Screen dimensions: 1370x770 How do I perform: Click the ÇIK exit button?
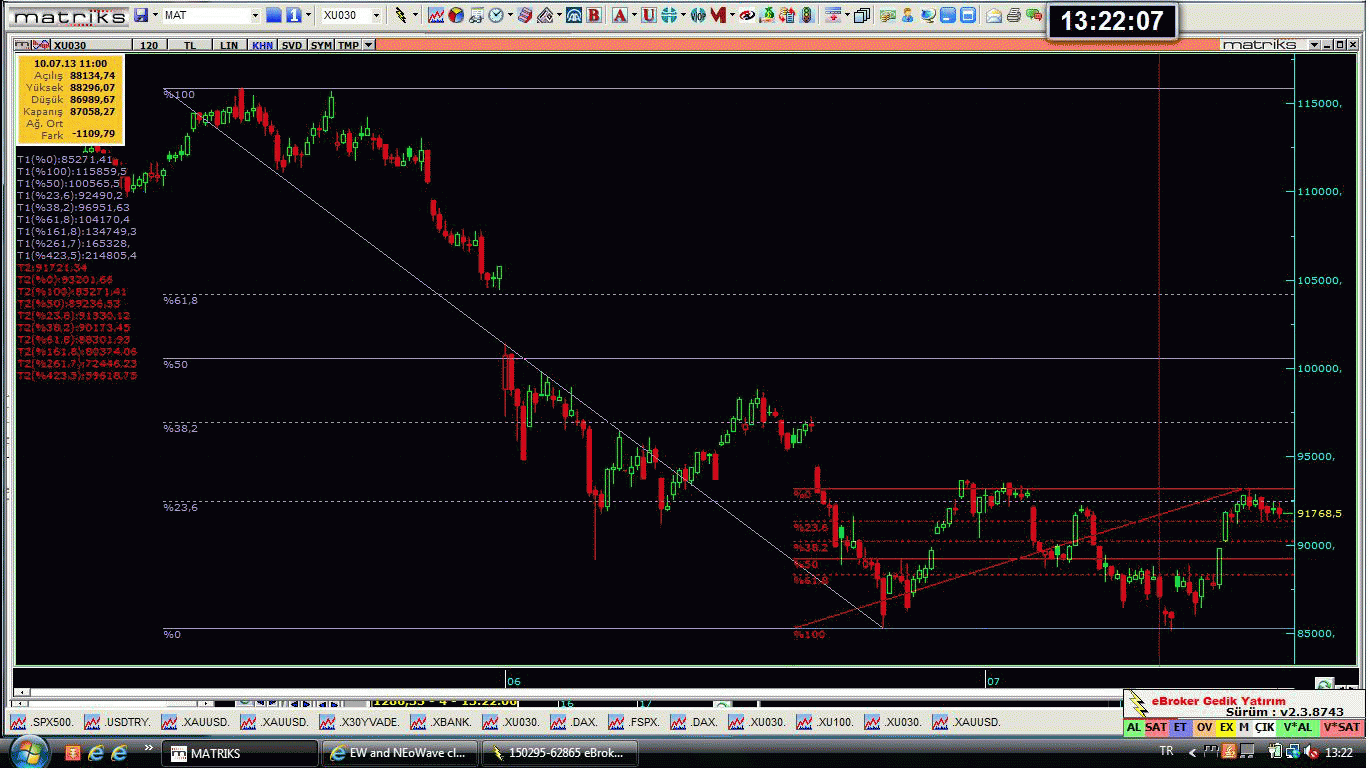point(1264,728)
